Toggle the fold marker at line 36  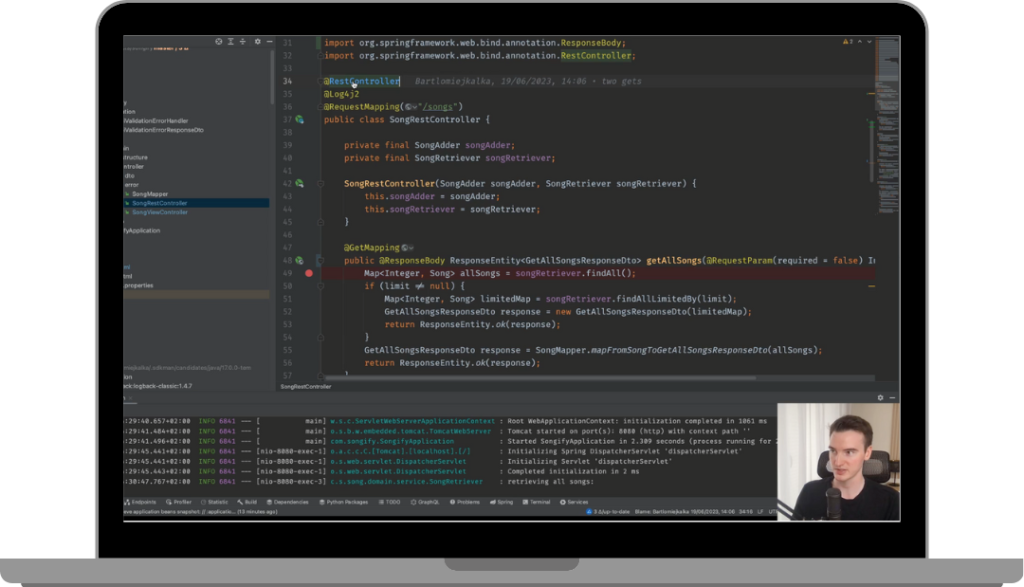coord(321,107)
